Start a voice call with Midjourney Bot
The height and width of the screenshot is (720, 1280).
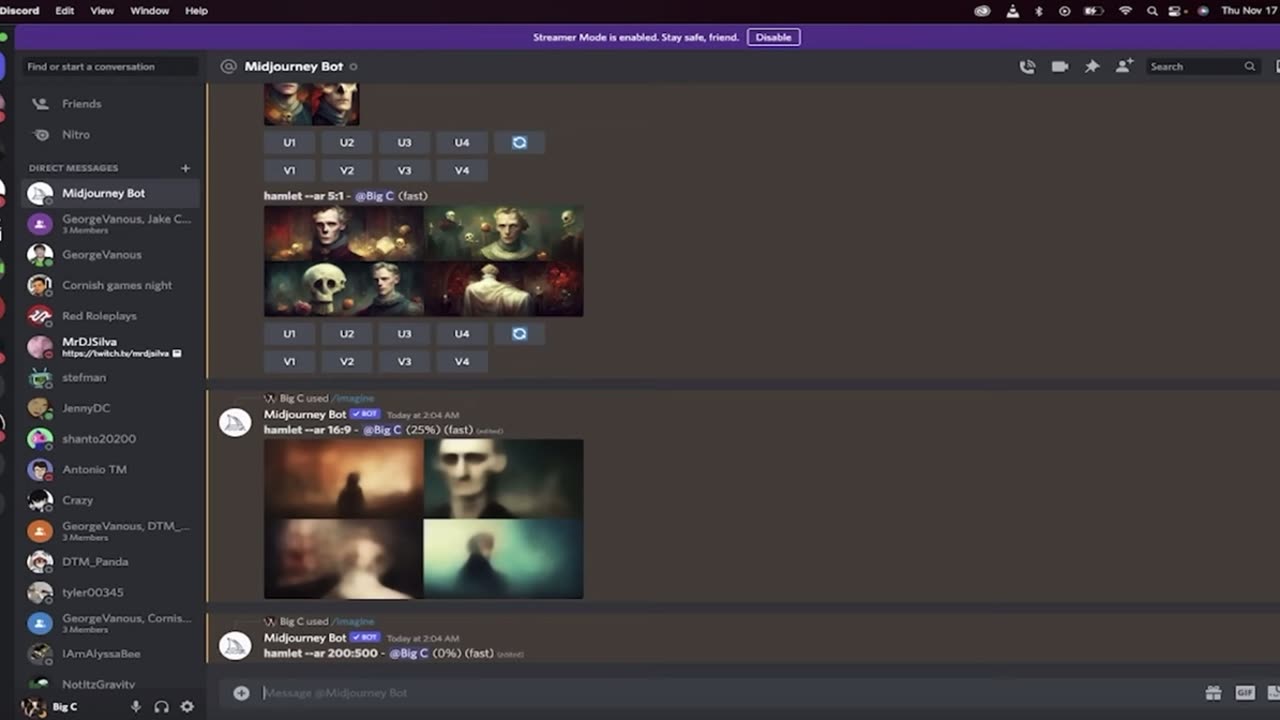coord(1027,66)
